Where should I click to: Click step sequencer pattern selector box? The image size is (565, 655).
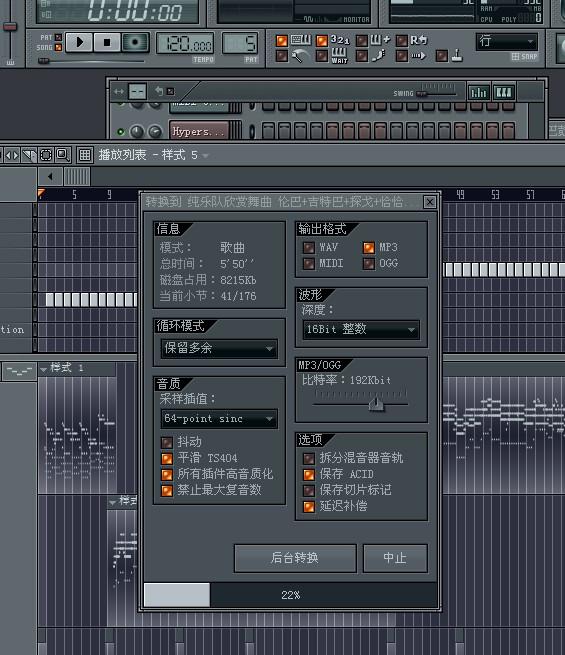click(x=137, y=91)
